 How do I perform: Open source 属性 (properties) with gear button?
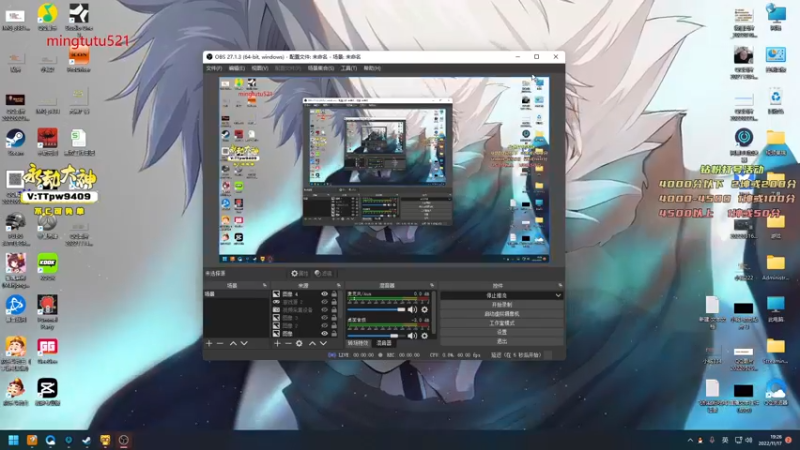(x=299, y=273)
